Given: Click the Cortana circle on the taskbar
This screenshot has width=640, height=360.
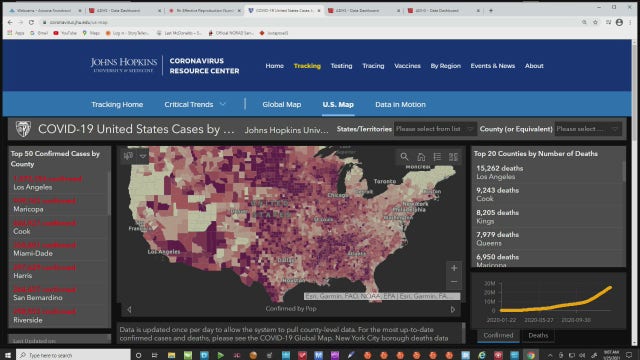Looking at the screenshot, I should click(138, 355).
